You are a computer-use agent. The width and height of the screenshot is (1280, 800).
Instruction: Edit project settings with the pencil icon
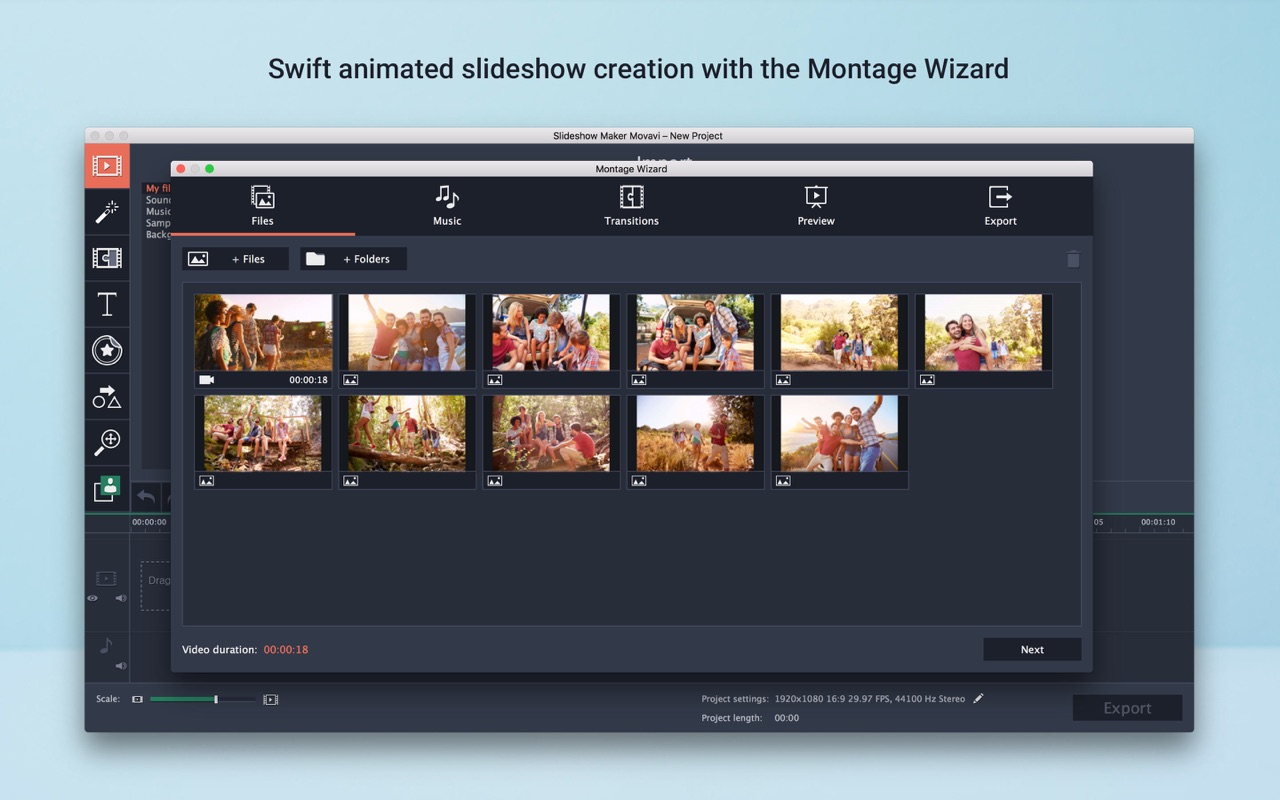click(x=978, y=699)
